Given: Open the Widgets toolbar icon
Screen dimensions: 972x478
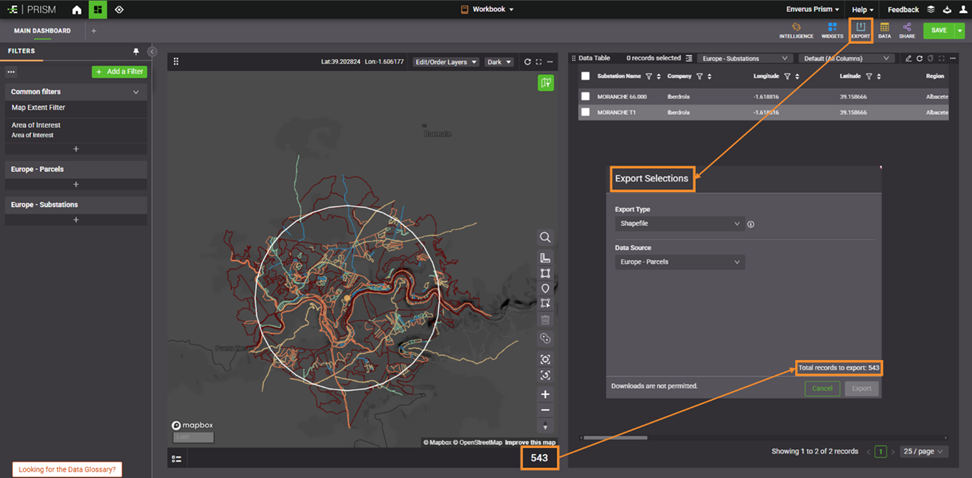Looking at the screenshot, I should pyautogui.click(x=832, y=30).
